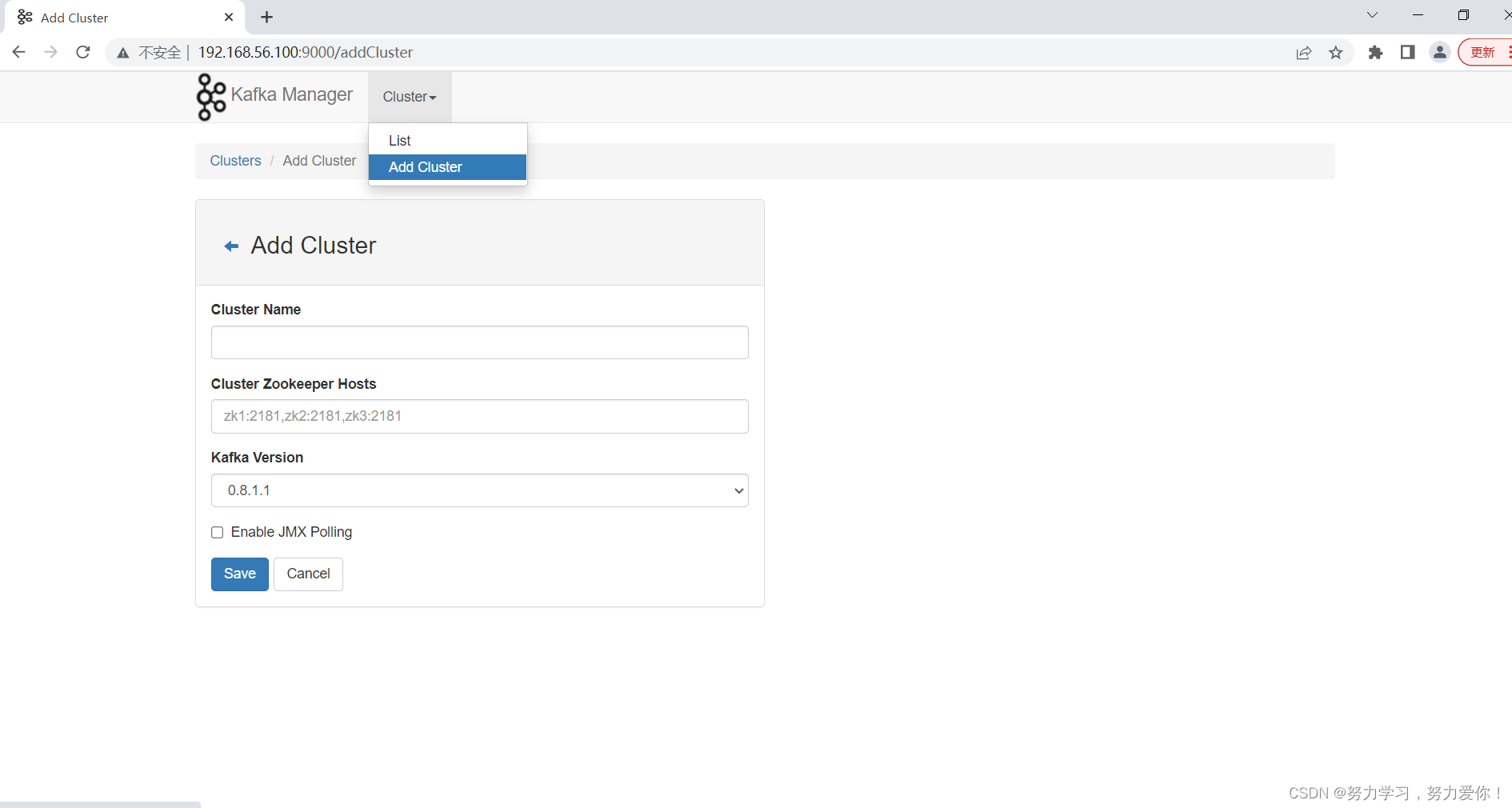Open the tab search chevron
This screenshot has width=1512, height=808.
[x=1372, y=15]
